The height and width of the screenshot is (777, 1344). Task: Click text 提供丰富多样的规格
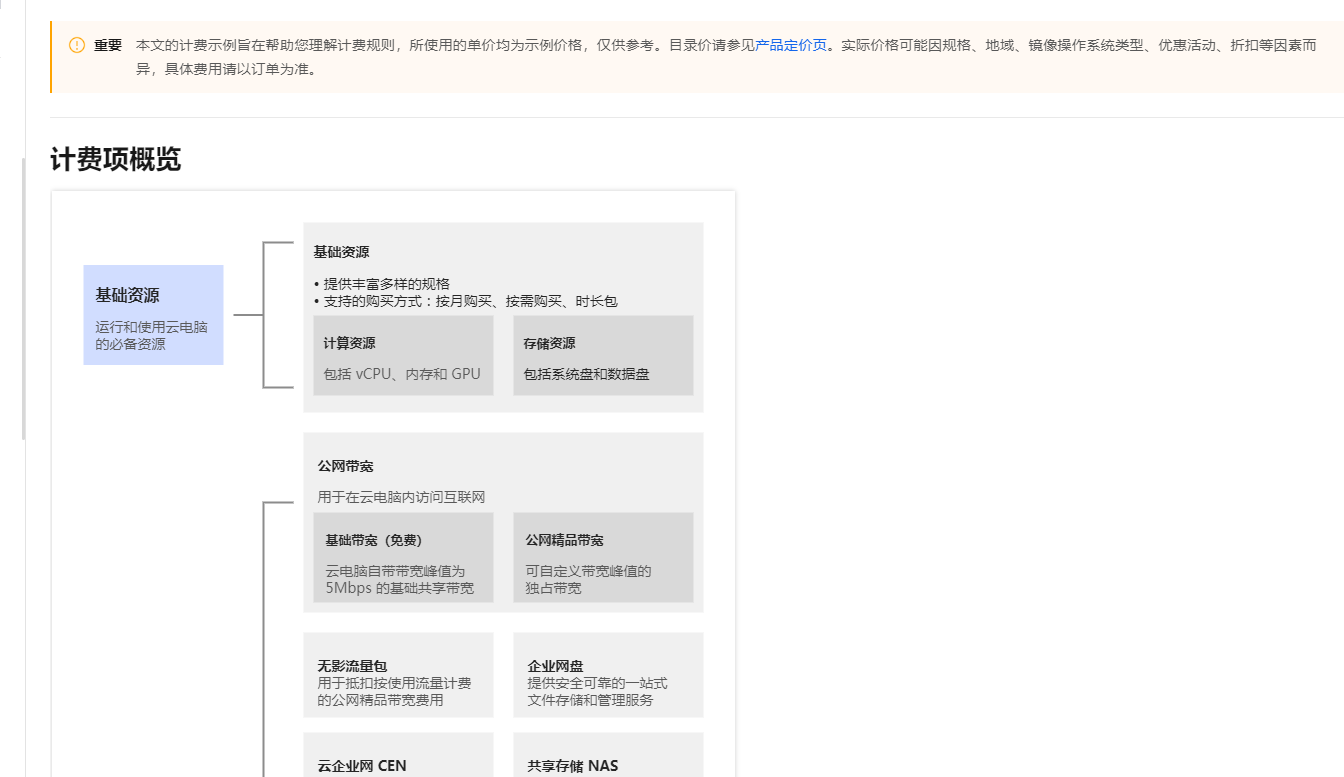(x=386, y=284)
